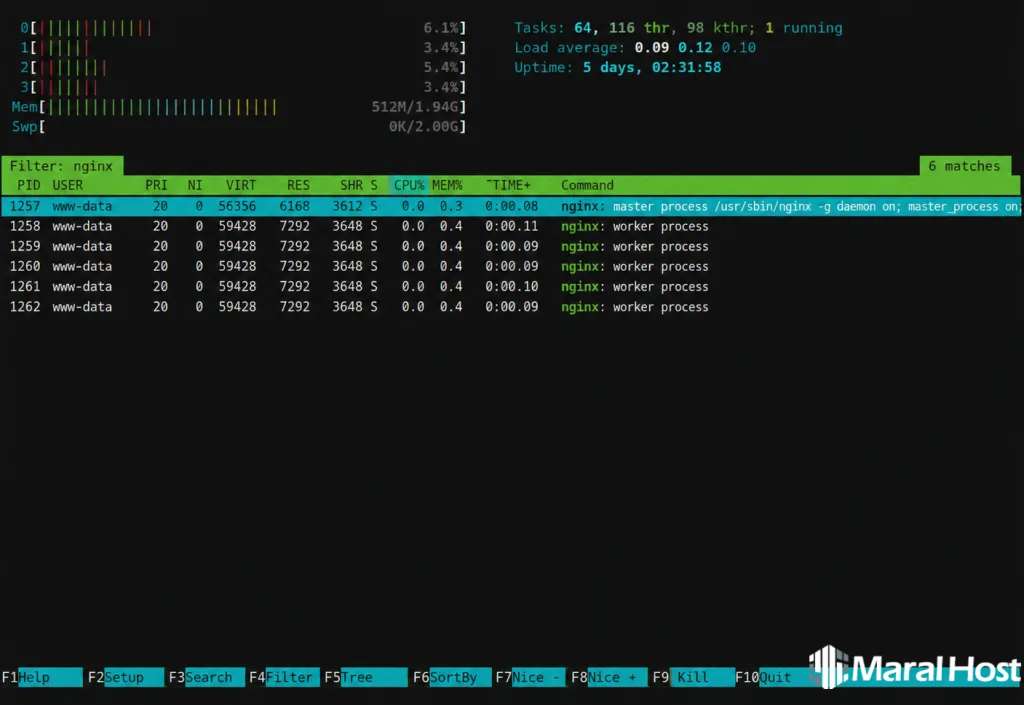
Task: Select nginx master process row PID 1257
Action: [511, 206]
